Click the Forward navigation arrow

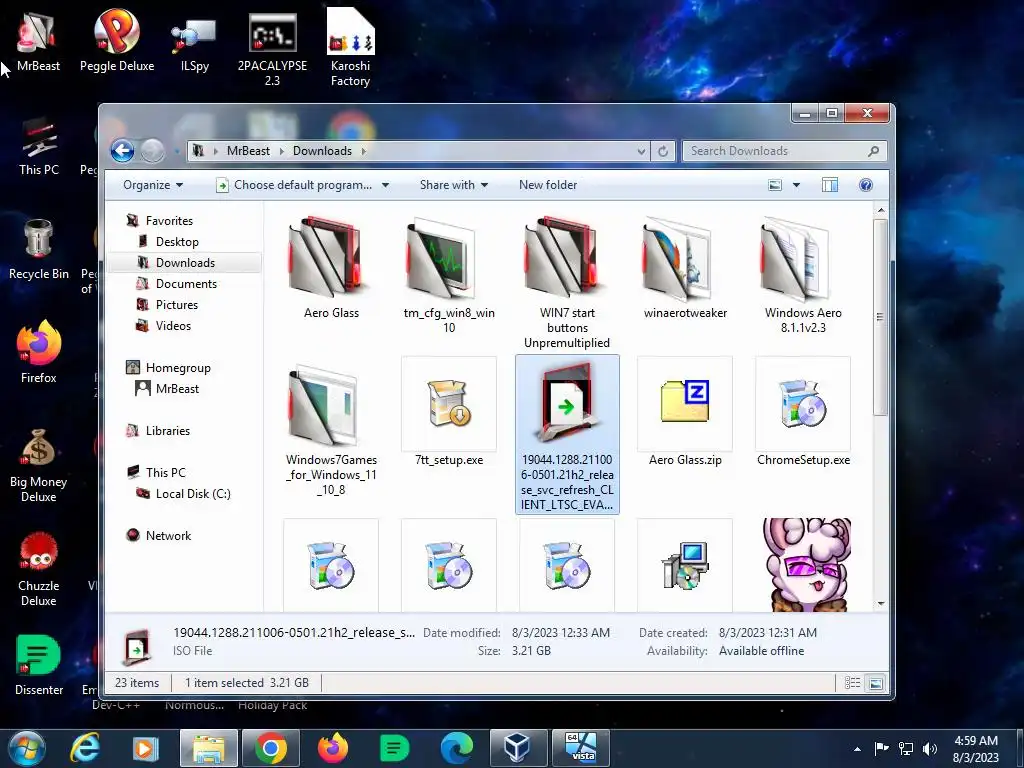point(153,151)
